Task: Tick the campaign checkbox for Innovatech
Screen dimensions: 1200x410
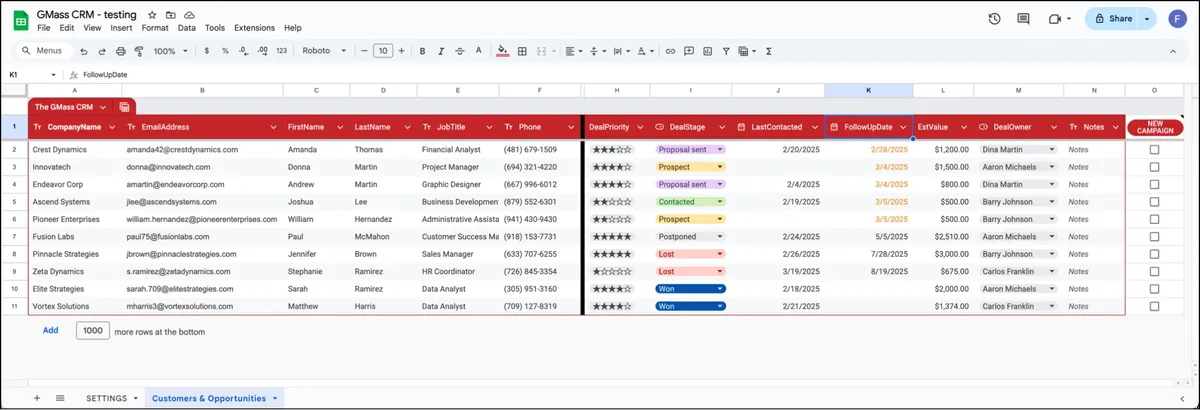Action: click(x=1154, y=167)
